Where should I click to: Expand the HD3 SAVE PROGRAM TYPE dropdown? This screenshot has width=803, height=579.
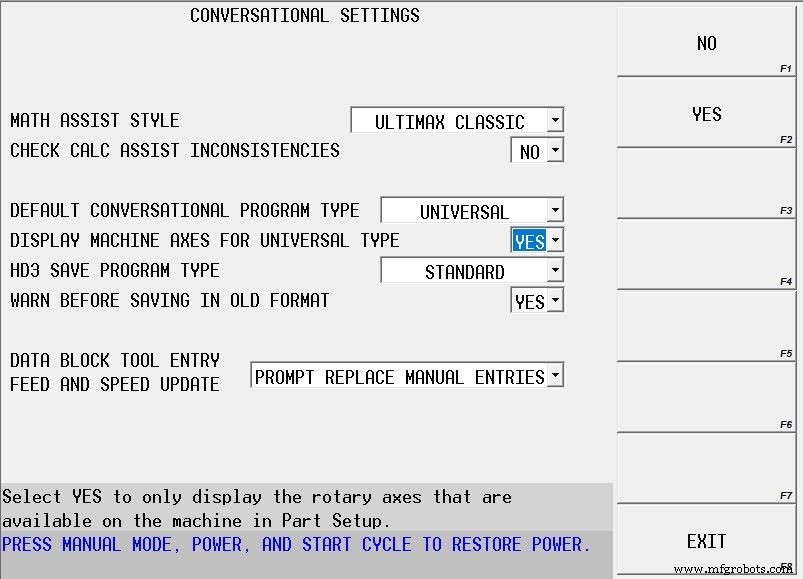555,270
